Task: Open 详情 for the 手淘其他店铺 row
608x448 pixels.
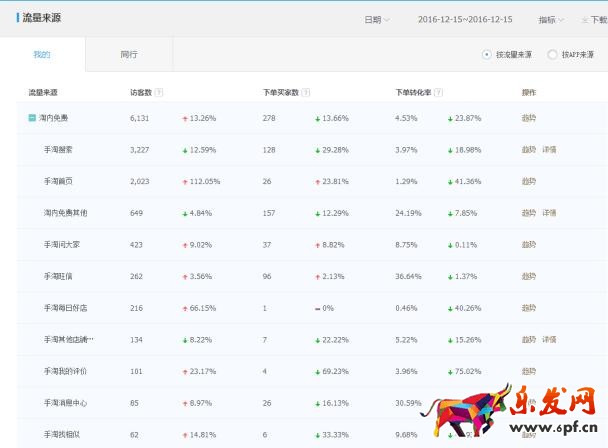Action: coord(549,340)
